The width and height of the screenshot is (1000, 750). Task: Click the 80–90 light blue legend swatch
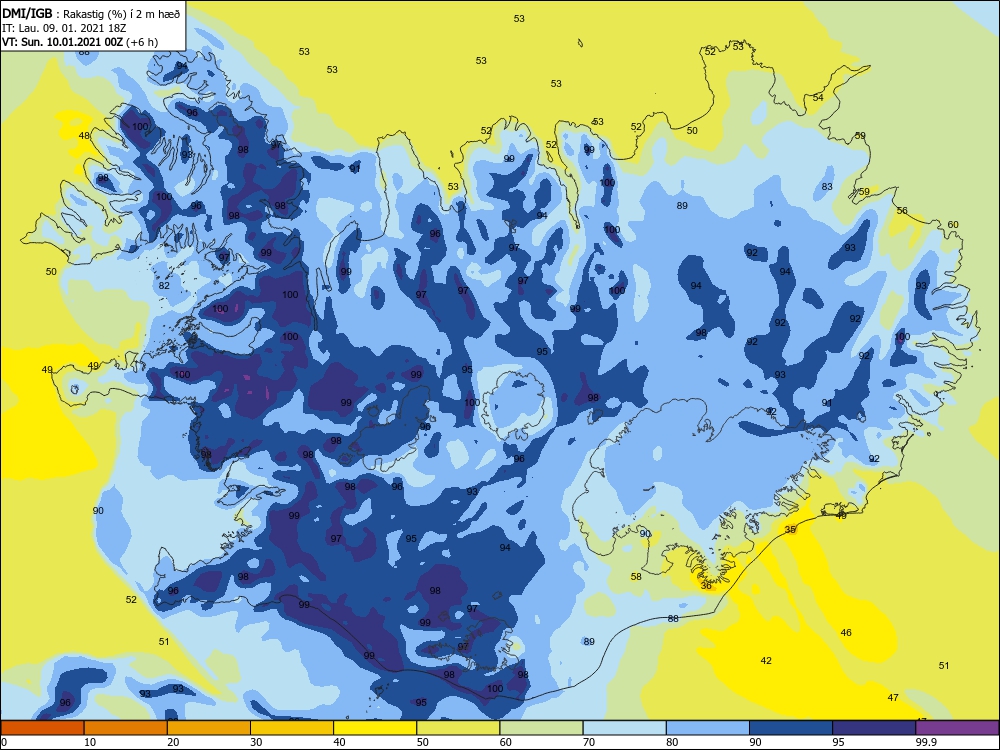707,728
